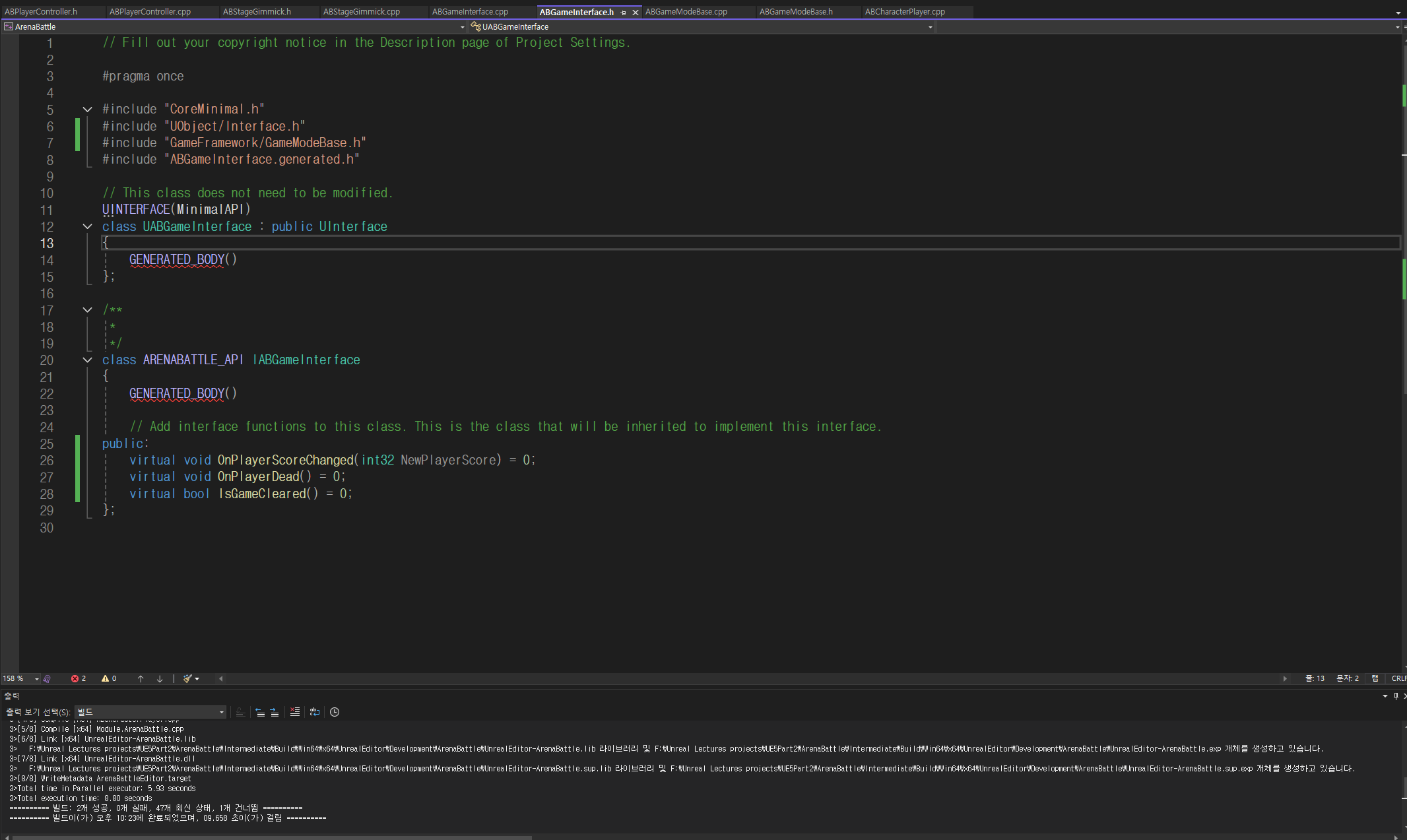Click the IsGameCleared function name
The height and width of the screenshot is (840, 1407).
pyautogui.click(x=263, y=494)
